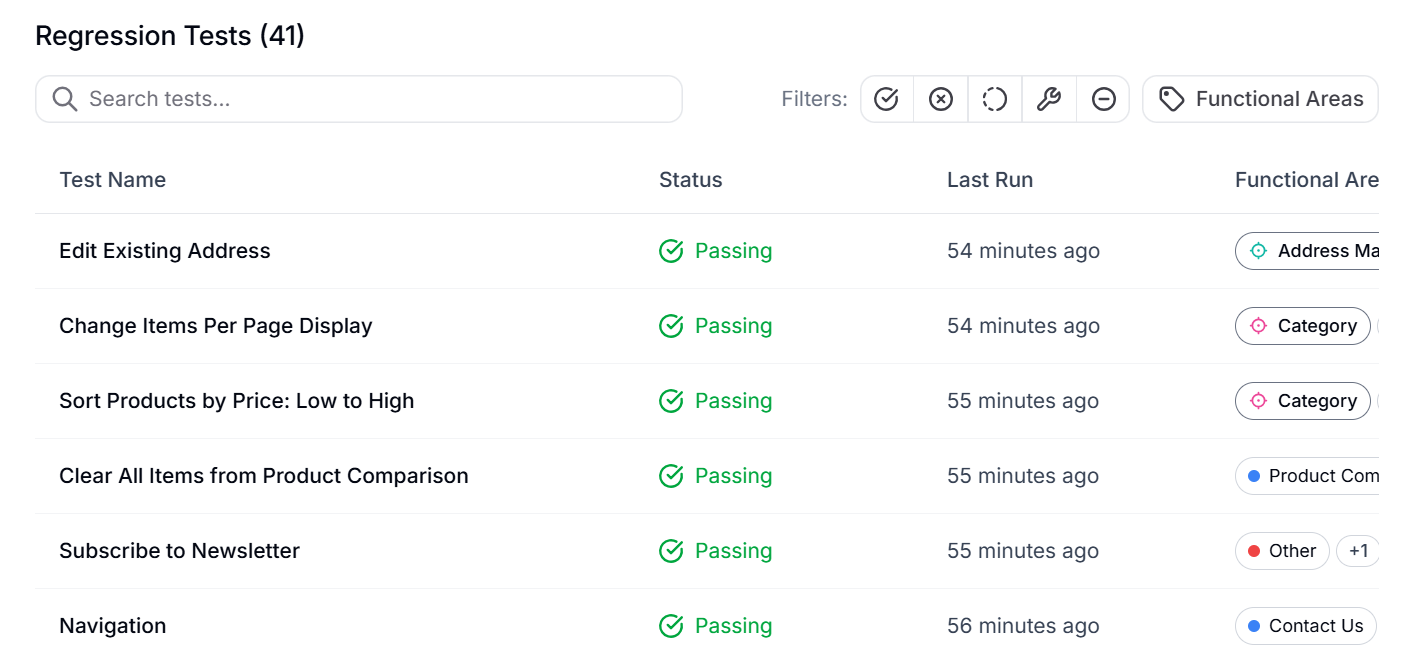Select the Status column header
The width and height of the screenshot is (1402, 655).
[690, 179]
